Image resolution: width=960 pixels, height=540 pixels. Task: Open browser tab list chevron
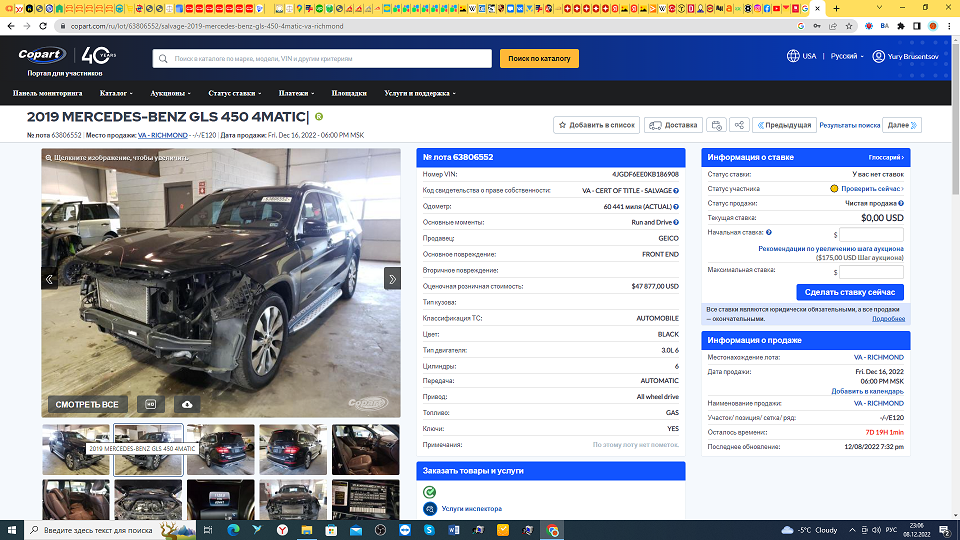click(879, 8)
